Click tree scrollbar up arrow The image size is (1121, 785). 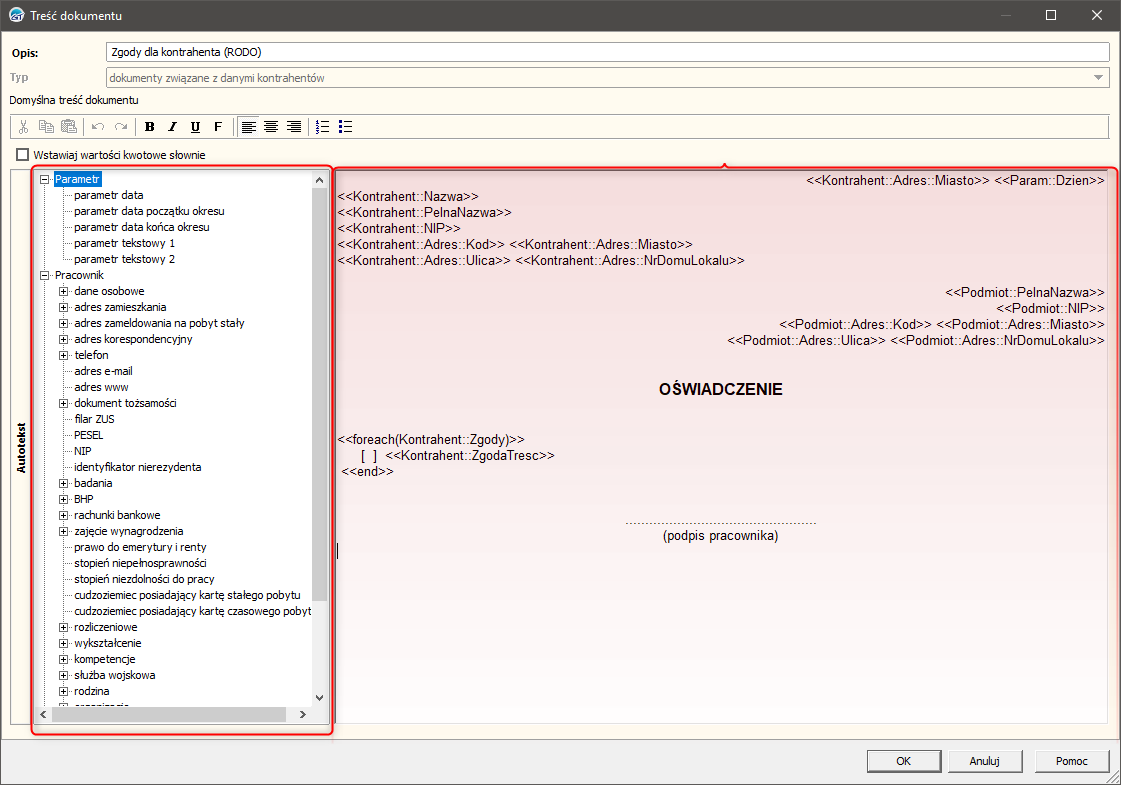[x=320, y=180]
